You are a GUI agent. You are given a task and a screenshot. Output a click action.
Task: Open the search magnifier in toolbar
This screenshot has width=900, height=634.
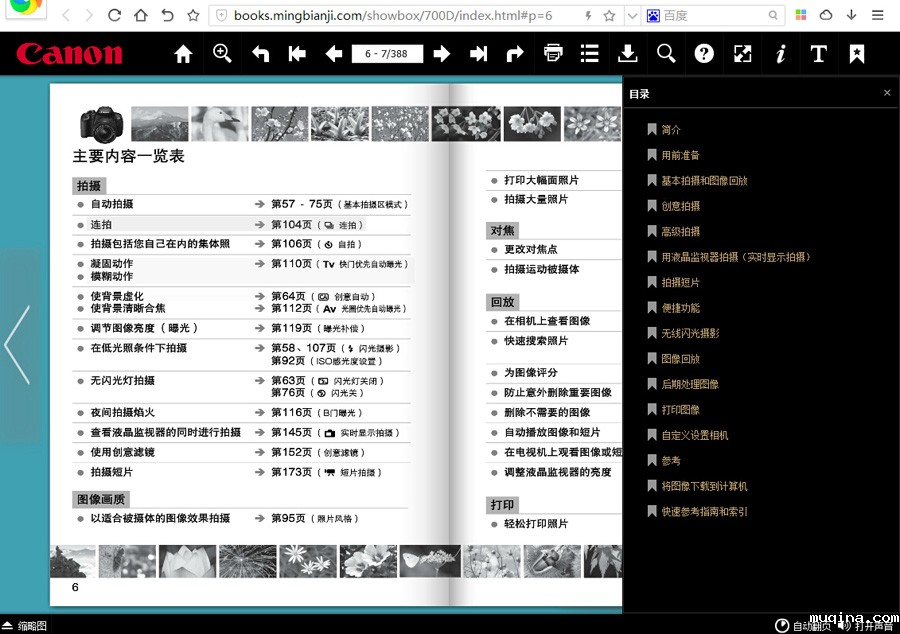(x=666, y=54)
